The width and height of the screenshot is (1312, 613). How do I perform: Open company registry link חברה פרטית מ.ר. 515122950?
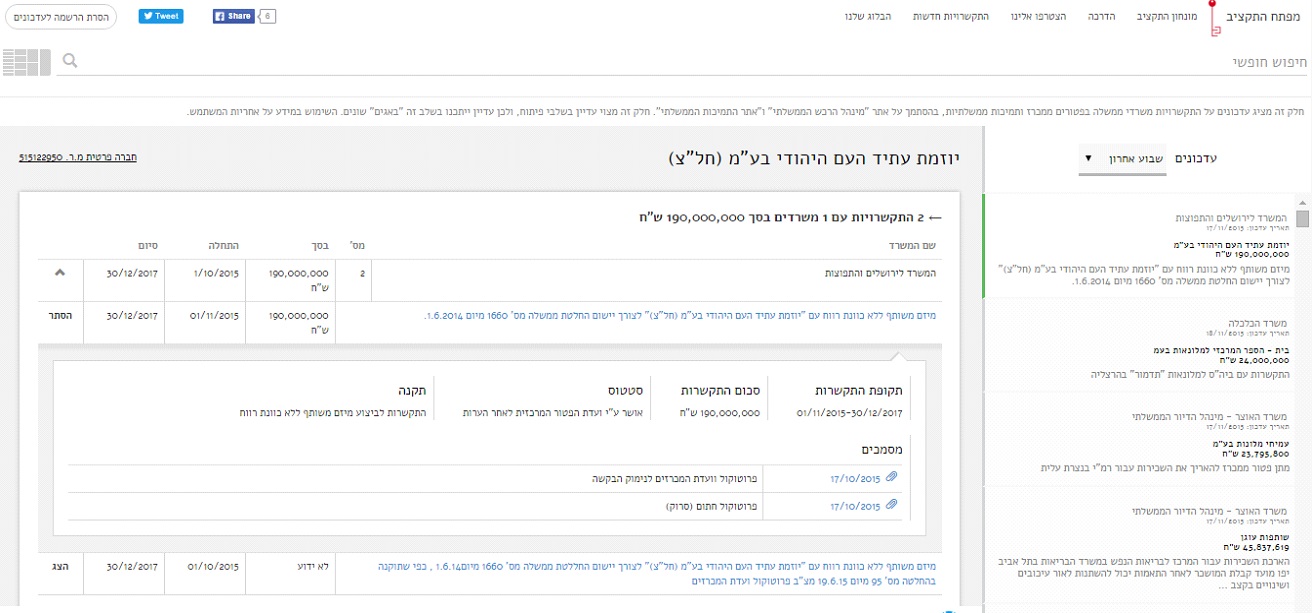pyautogui.click(x=78, y=158)
